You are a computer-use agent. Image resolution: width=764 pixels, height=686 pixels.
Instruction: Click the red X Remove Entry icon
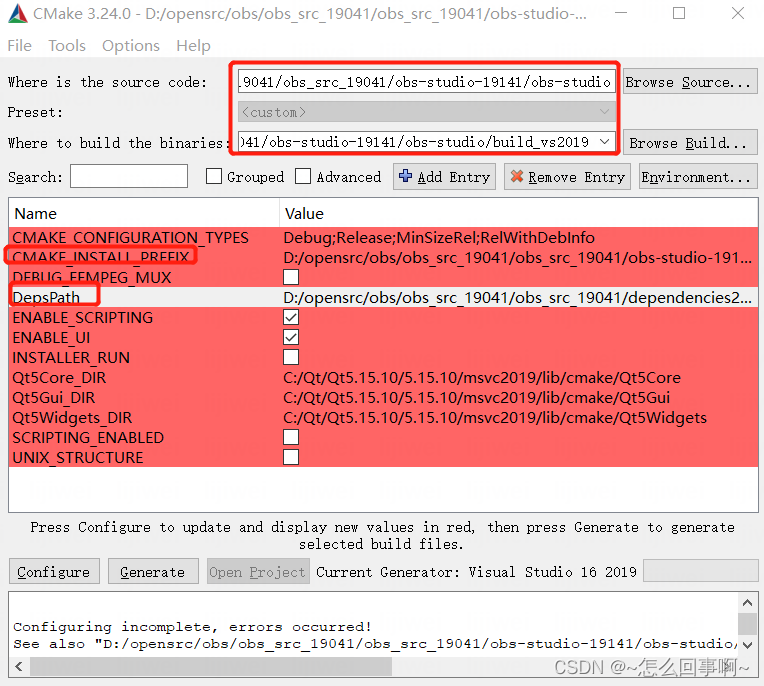click(x=516, y=176)
